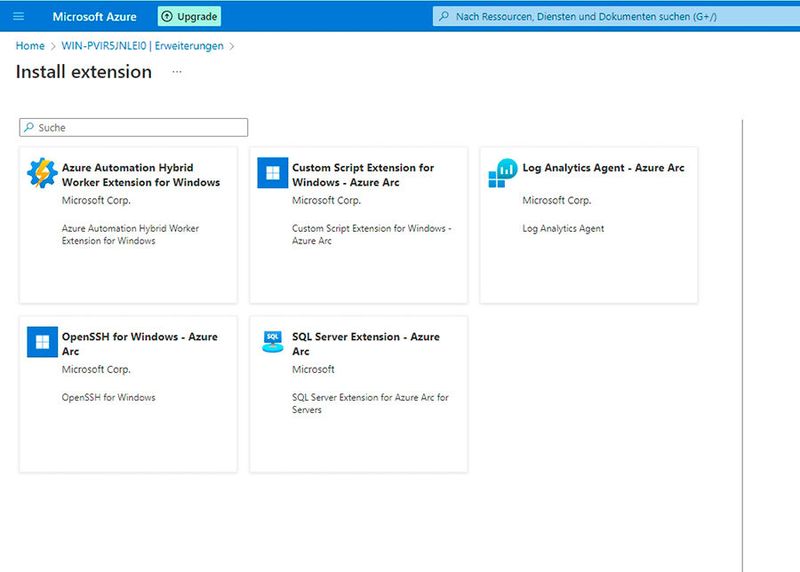Click the Azure Automation Hybrid Worker gear icon
This screenshot has height=572, width=800.
42,172
